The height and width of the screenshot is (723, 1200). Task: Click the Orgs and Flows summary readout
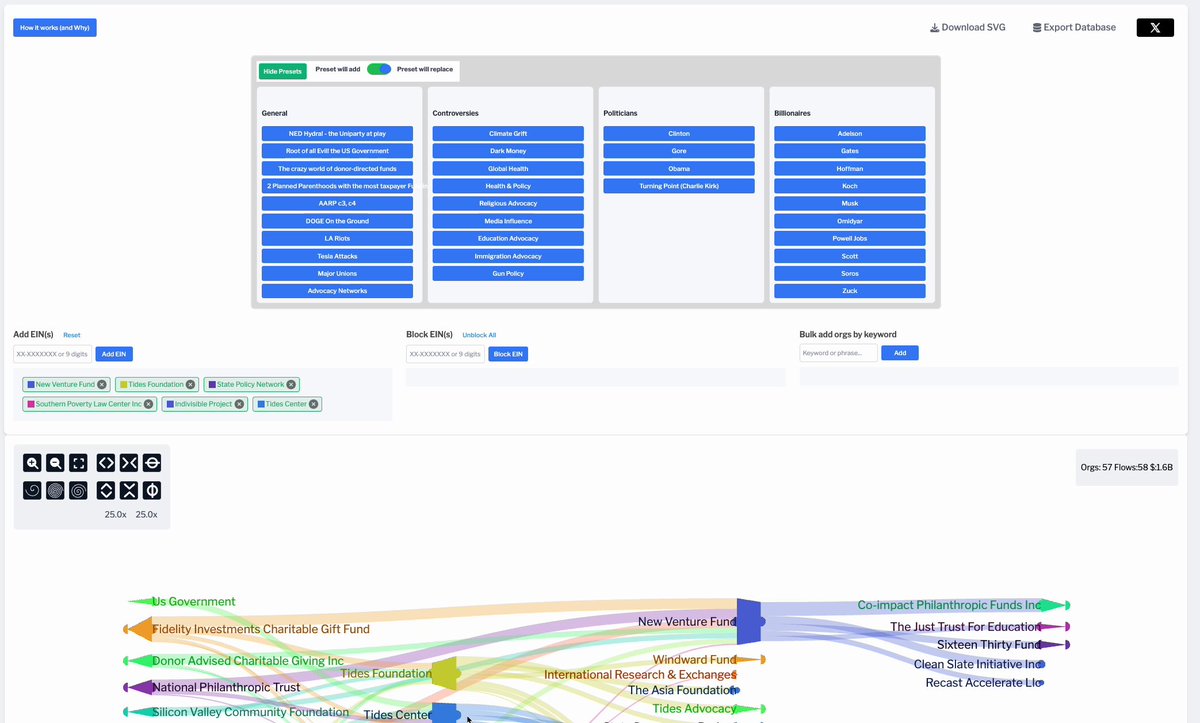[x=1128, y=467]
